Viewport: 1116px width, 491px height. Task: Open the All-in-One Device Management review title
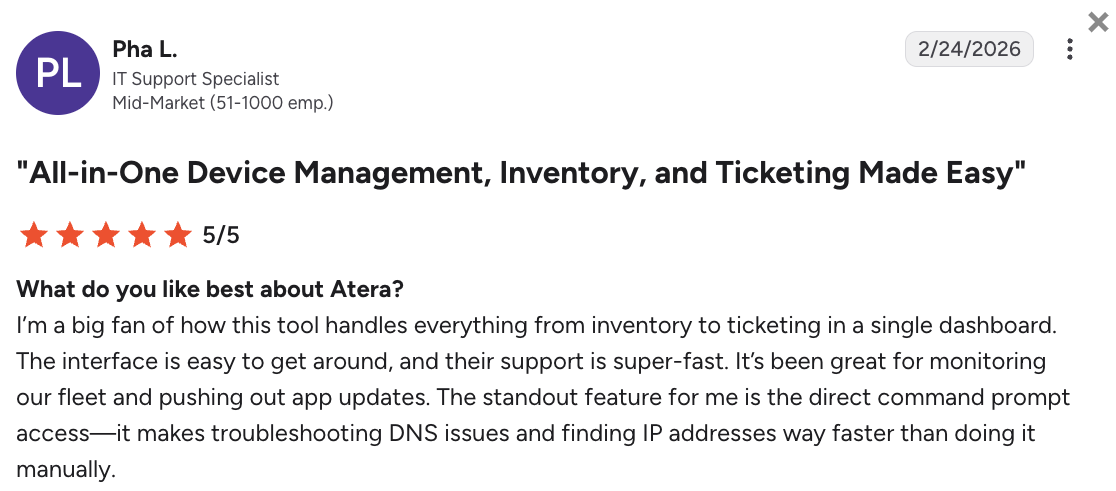[x=521, y=173]
